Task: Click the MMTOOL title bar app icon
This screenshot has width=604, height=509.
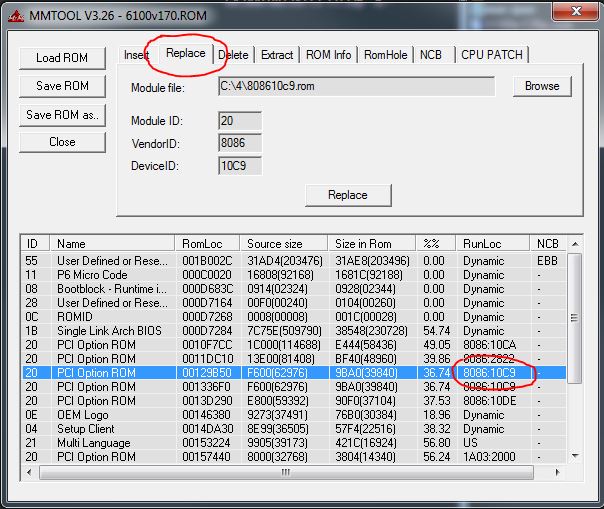Action: coord(16,16)
